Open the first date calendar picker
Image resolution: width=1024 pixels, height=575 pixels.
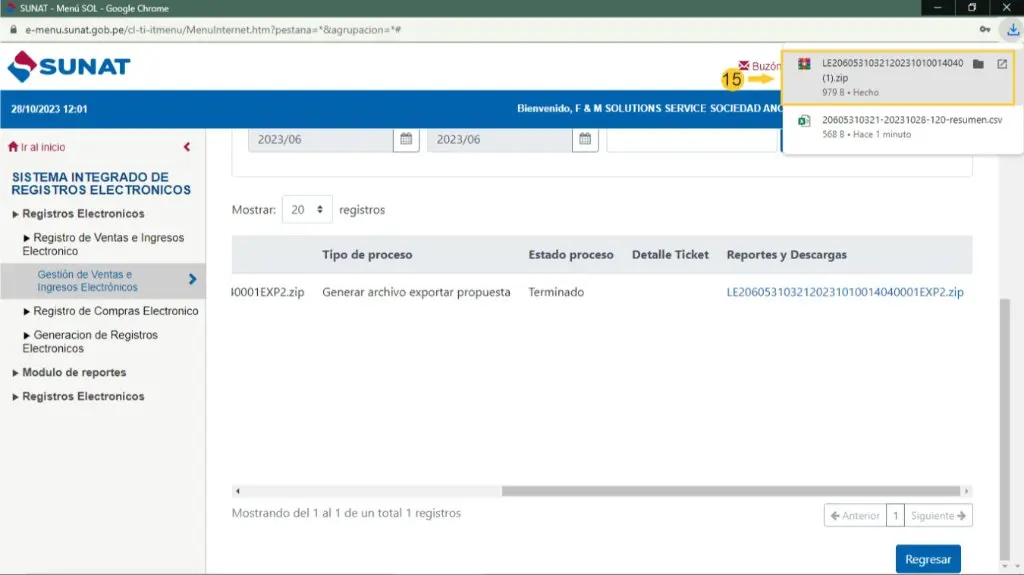[x=406, y=139]
